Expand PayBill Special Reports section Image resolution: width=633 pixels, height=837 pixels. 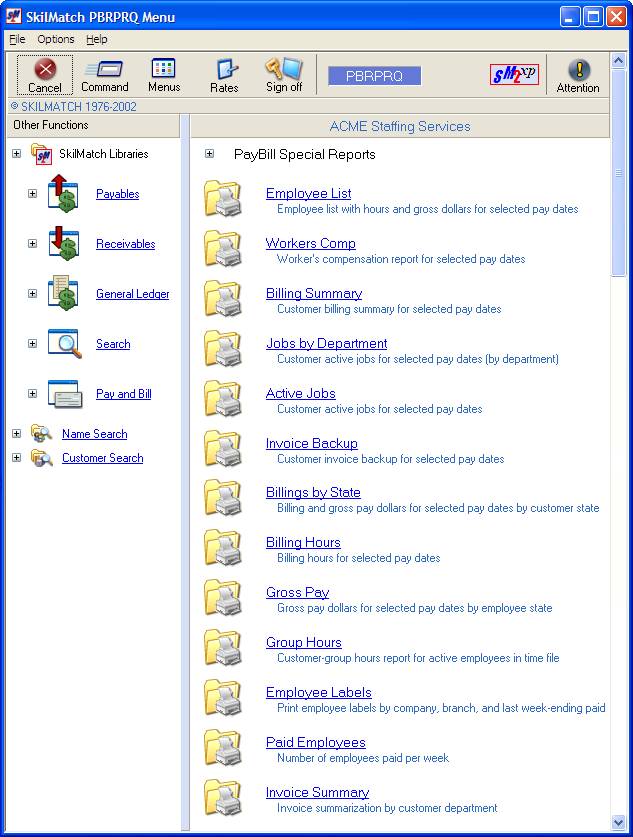(209, 154)
